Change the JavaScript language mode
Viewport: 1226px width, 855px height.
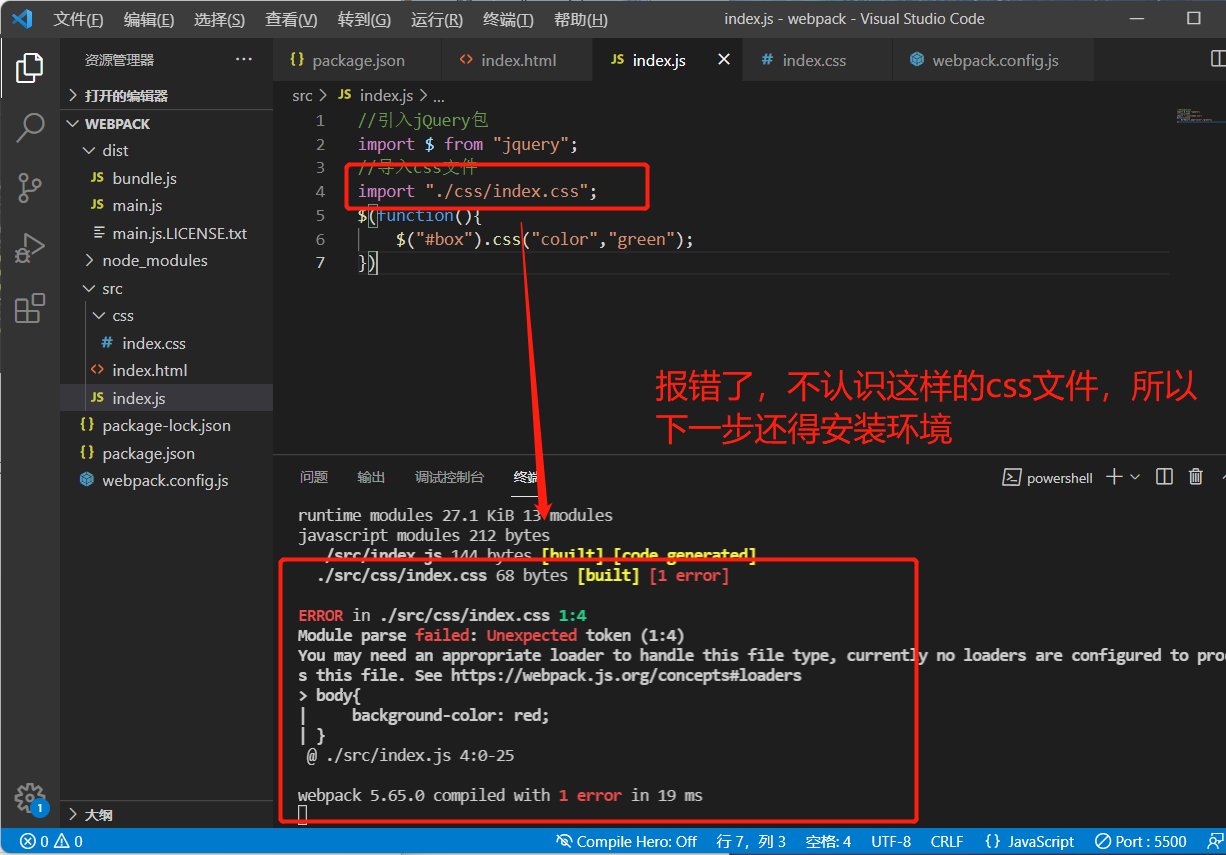coord(1029,842)
